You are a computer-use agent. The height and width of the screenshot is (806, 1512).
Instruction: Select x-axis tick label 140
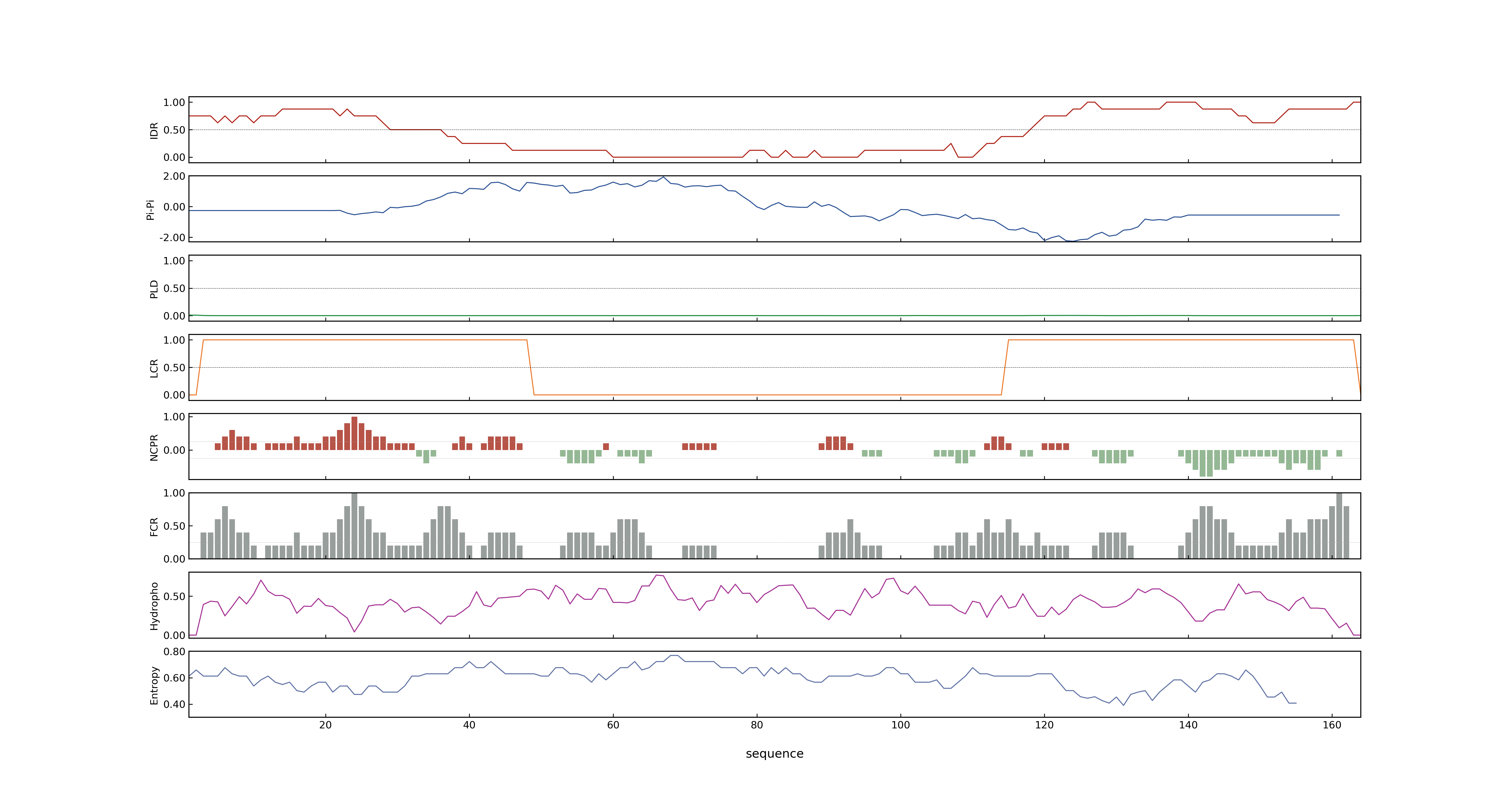1188,725
